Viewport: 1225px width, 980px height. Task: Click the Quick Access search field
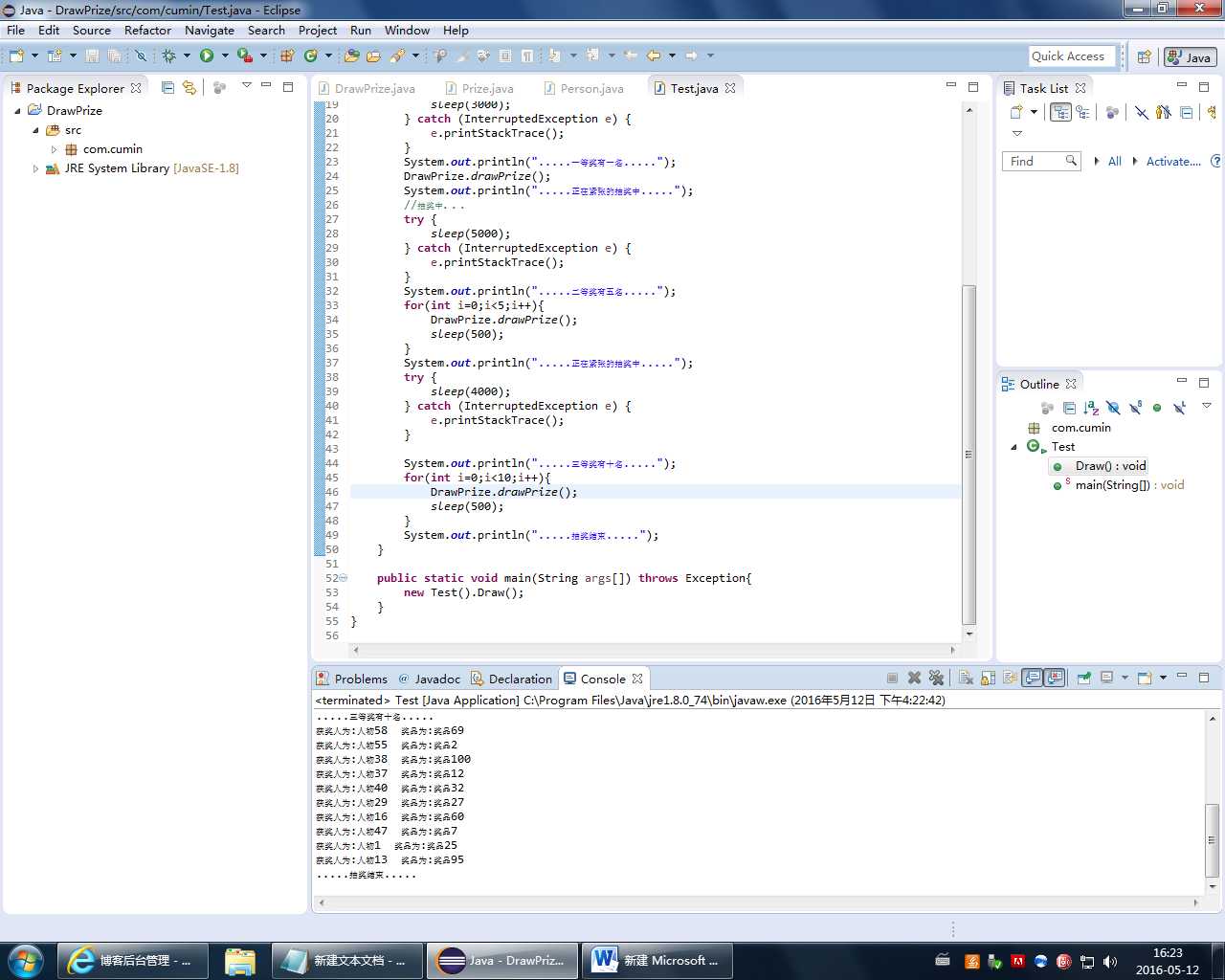pyautogui.click(x=1072, y=56)
